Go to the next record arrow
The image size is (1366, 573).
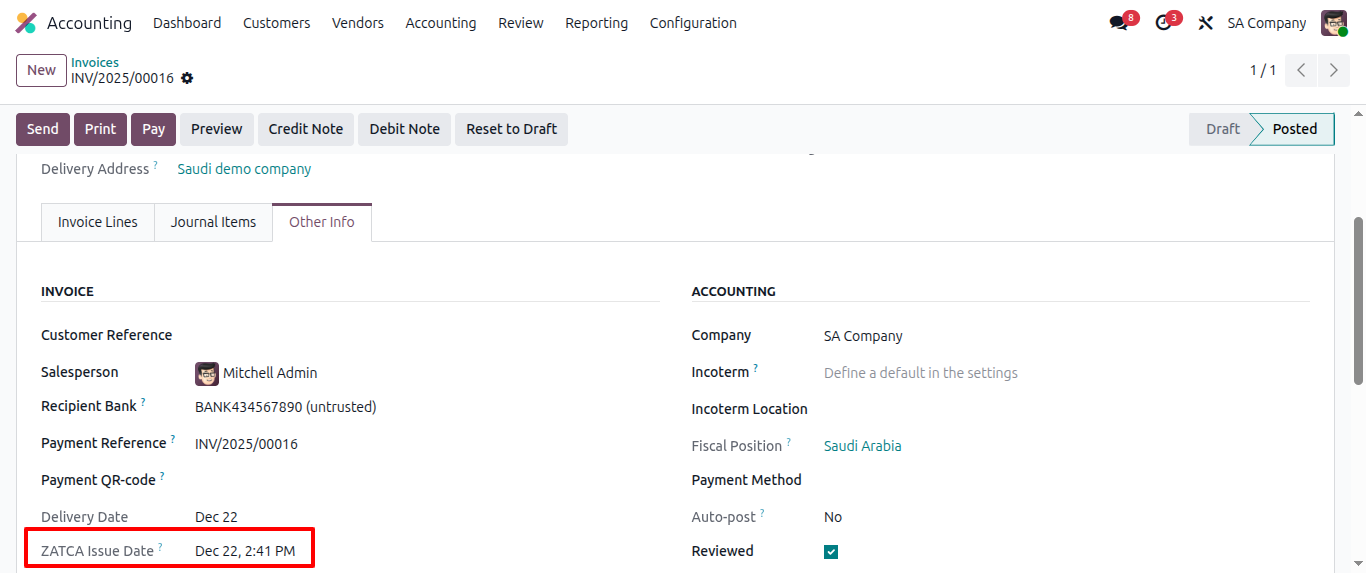coord(1334,70)
